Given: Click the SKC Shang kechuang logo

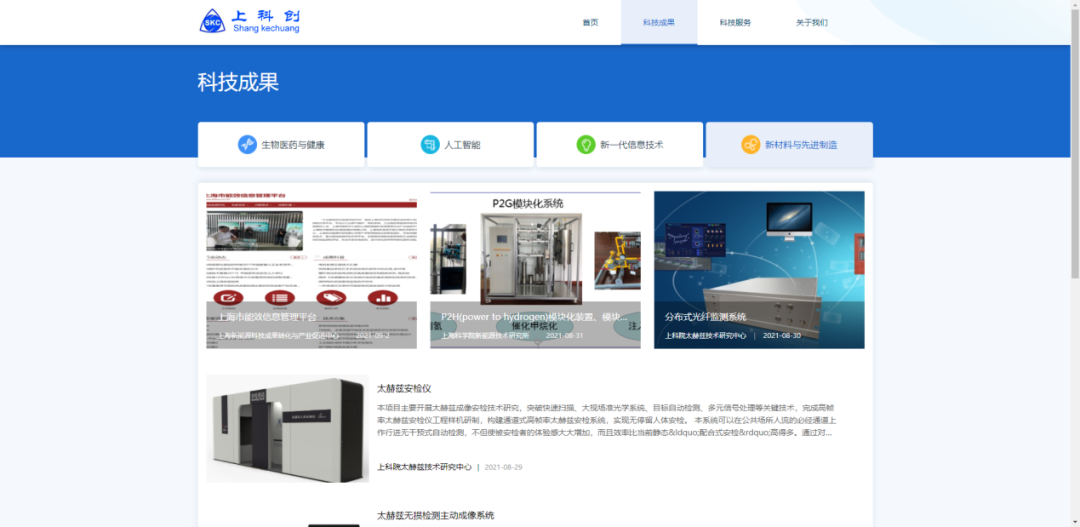Looking at the screenshot, I should coord(249,21).
